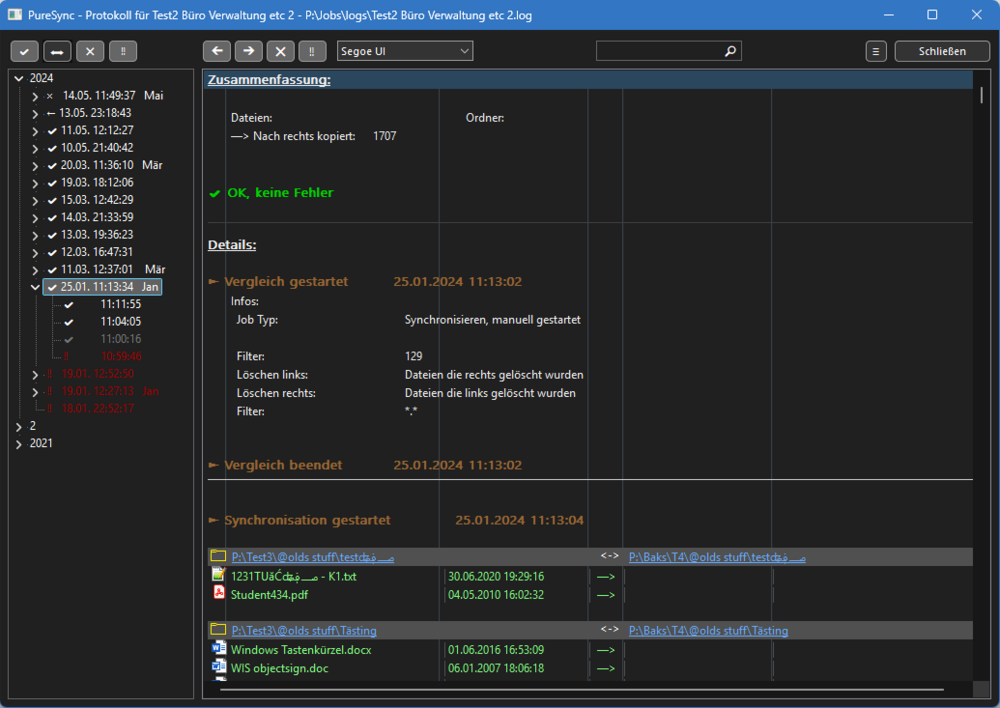Click the Word icon of WIS objectsign.doc
This screenshot has height=708, width=1000.
(x=219, y=667)
